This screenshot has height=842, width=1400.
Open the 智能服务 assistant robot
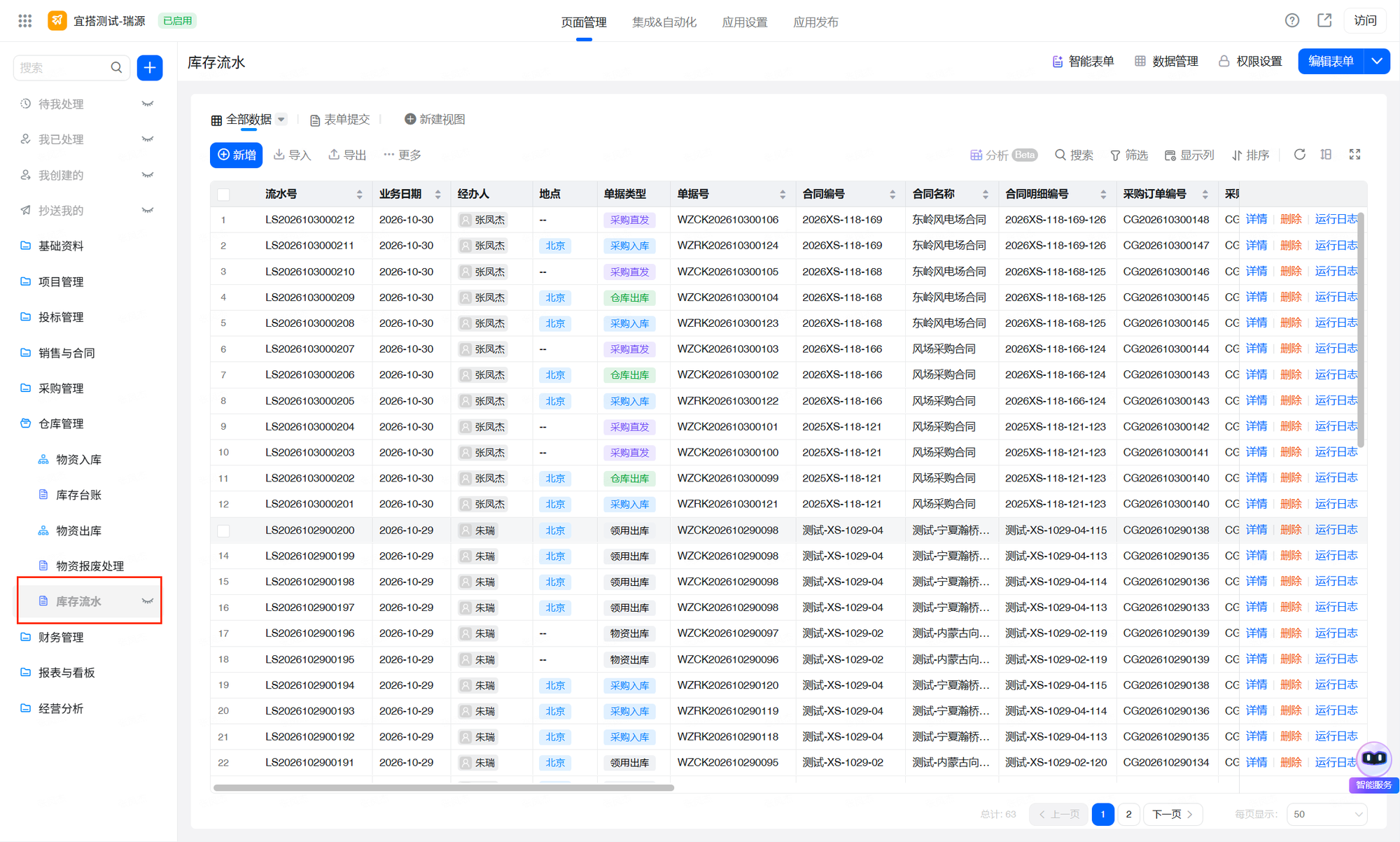point(1374,759)
